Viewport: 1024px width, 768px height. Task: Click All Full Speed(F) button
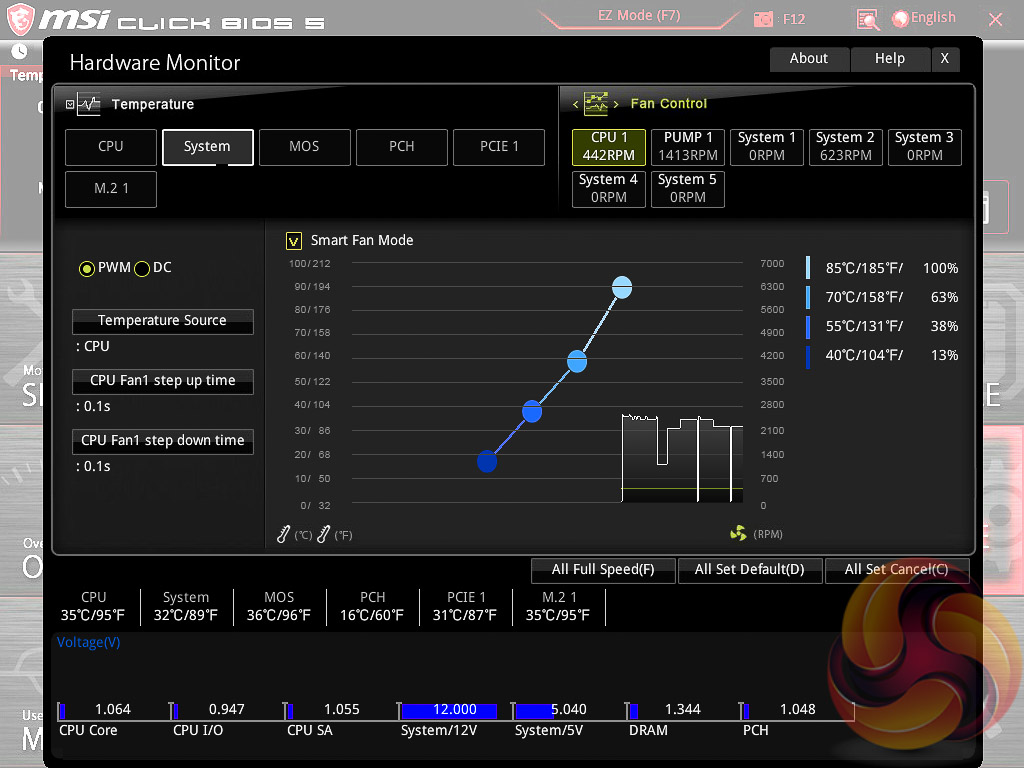pyautogui.click(x=603, y=570)
